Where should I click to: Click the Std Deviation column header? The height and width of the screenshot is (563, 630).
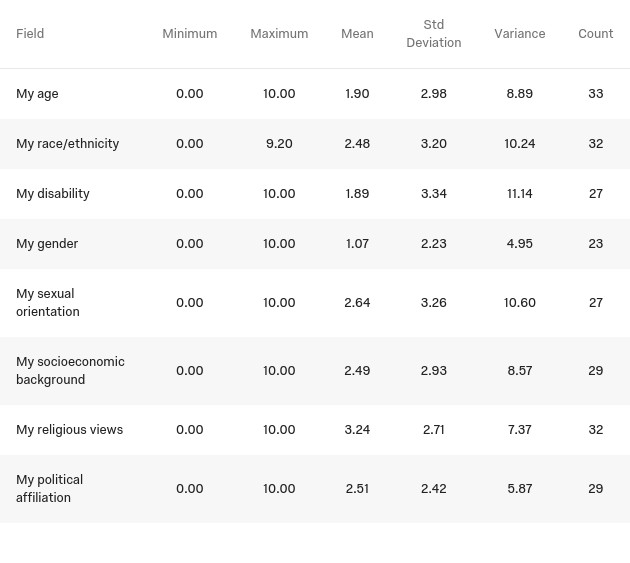[434, 34]
